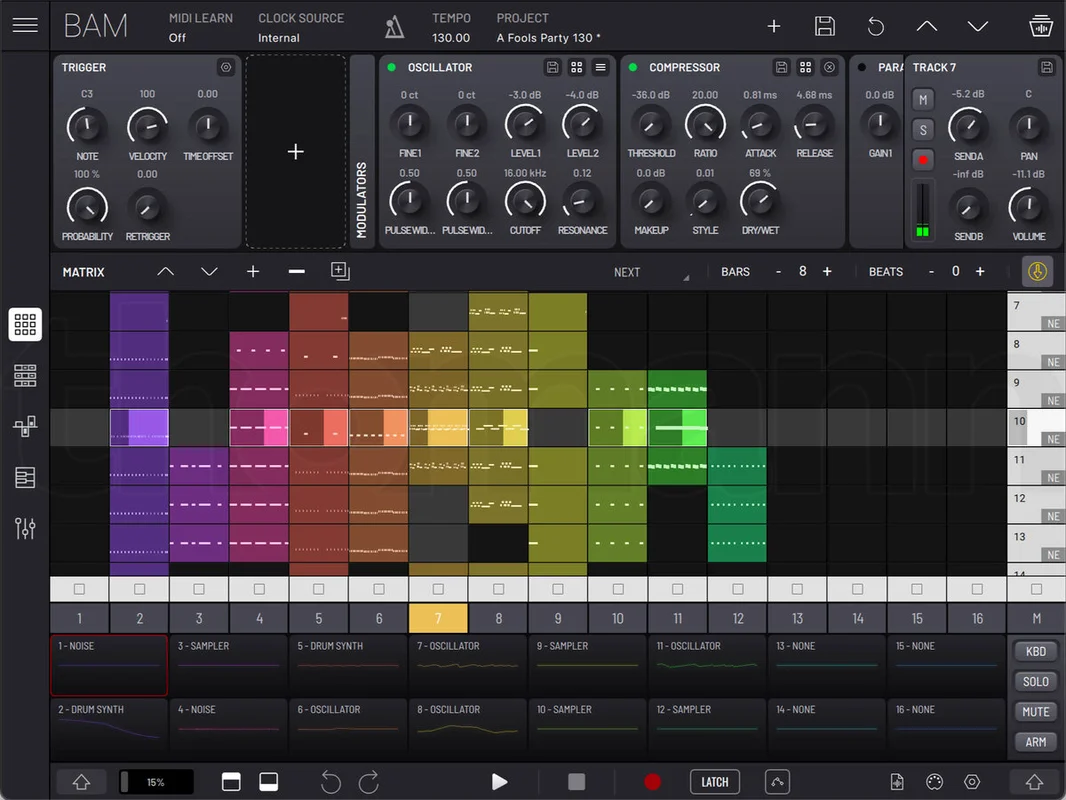Move matrix row up with chevron

[165, 272]
